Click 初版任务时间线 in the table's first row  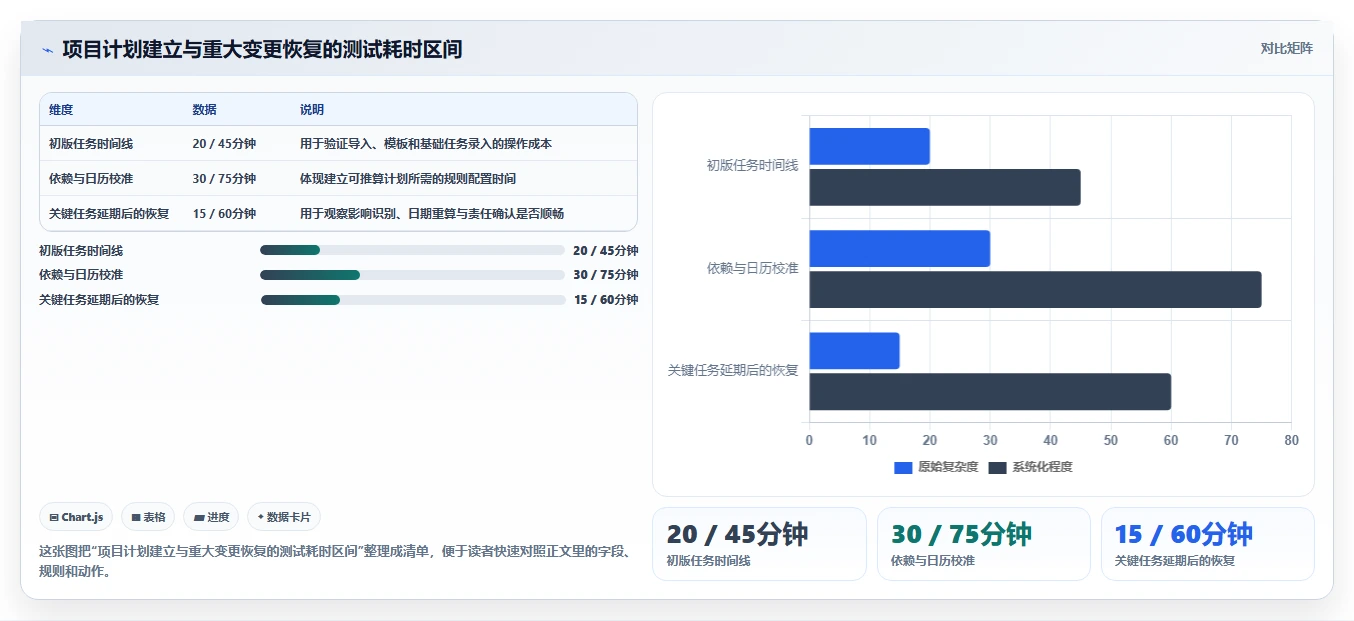pyautogui.click(x=91, y=144)
